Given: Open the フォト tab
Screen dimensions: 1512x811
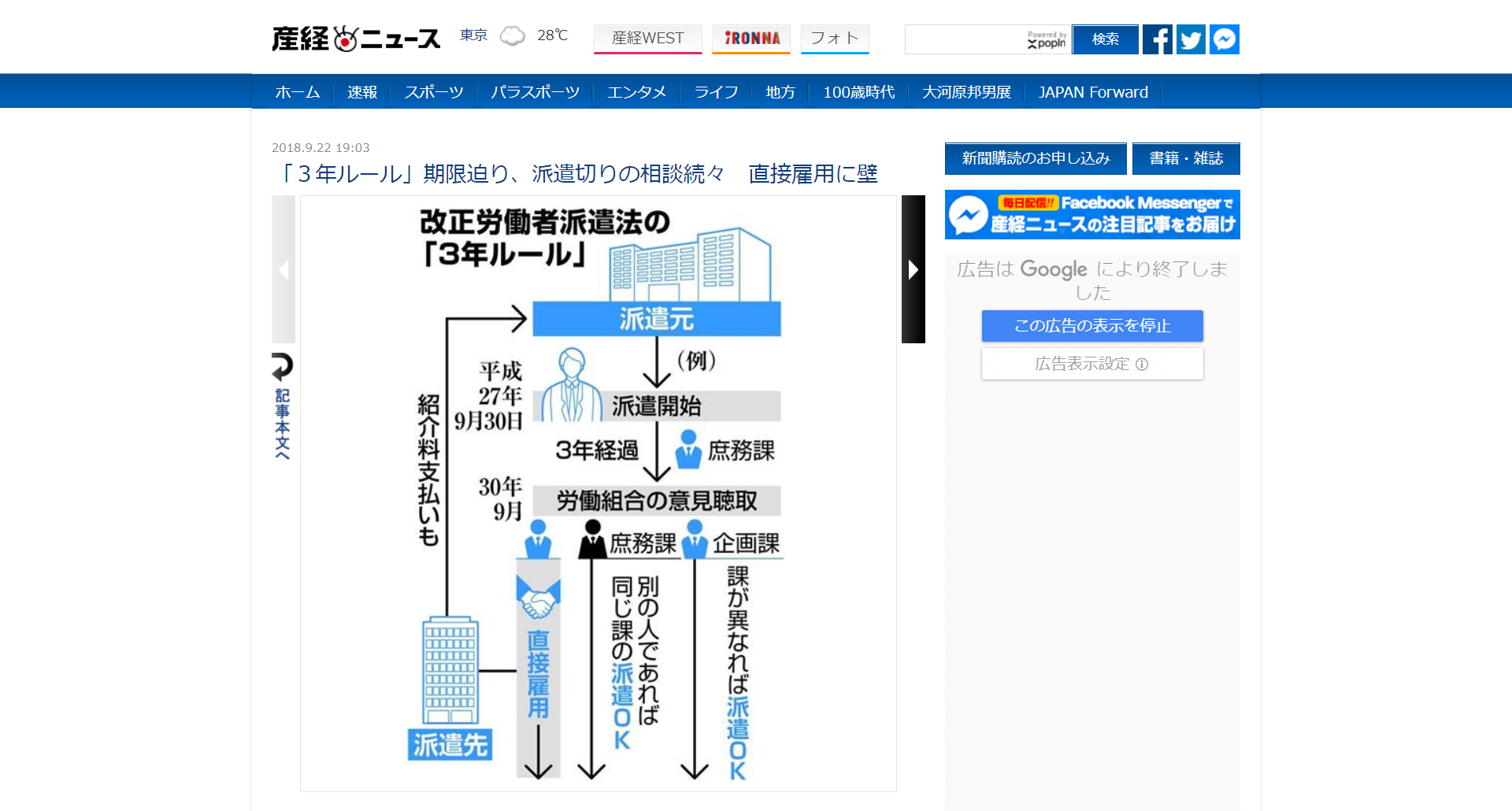Looking at the screenshot, I should tap(835, 39).
